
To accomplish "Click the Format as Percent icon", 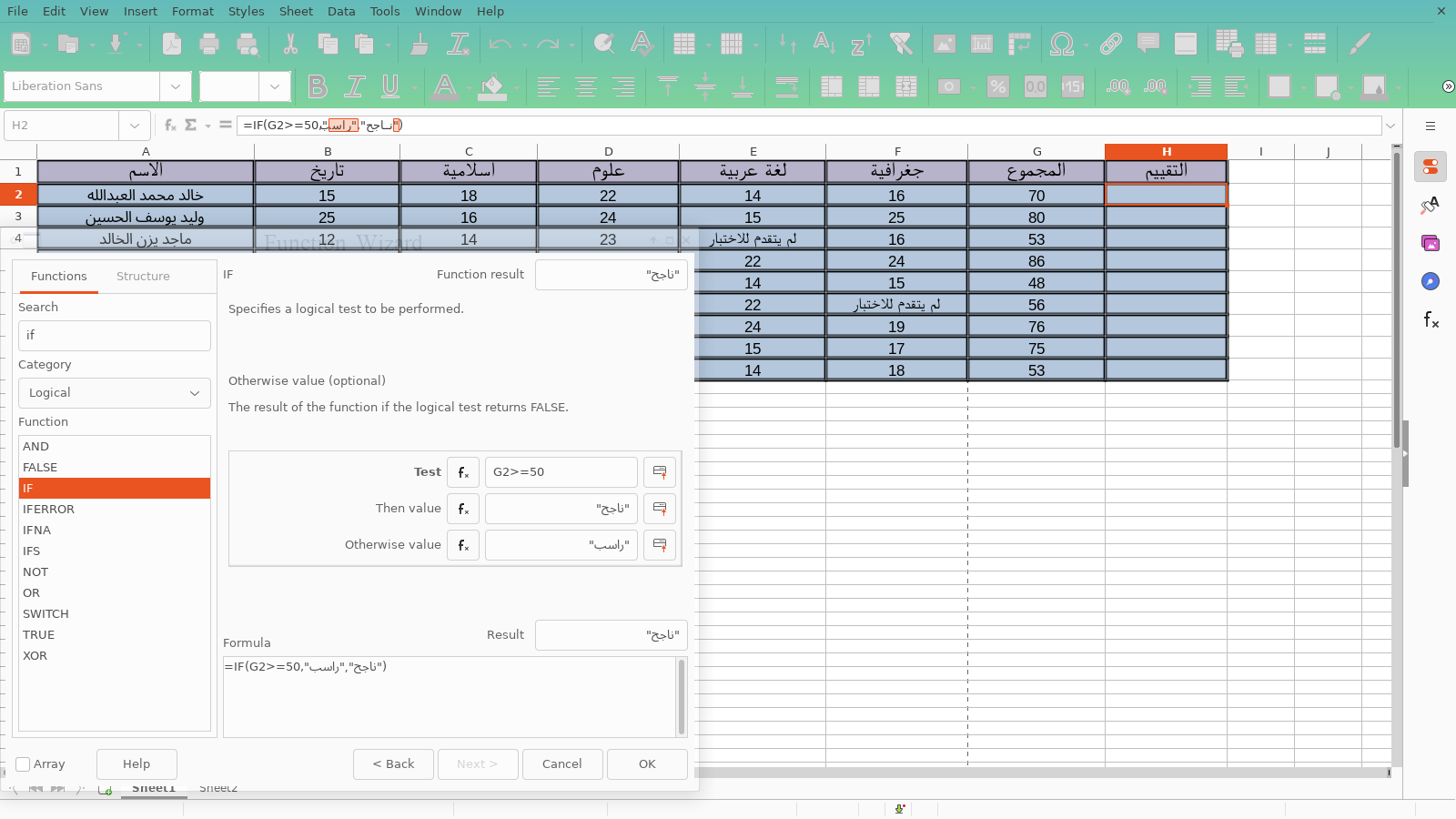I will click(998, 86).
